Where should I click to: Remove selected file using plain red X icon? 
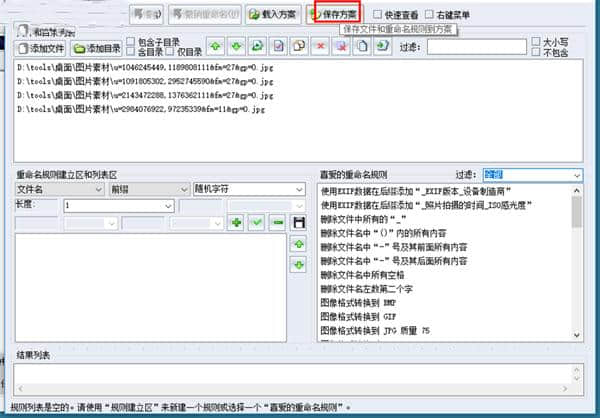pos(320,47)
